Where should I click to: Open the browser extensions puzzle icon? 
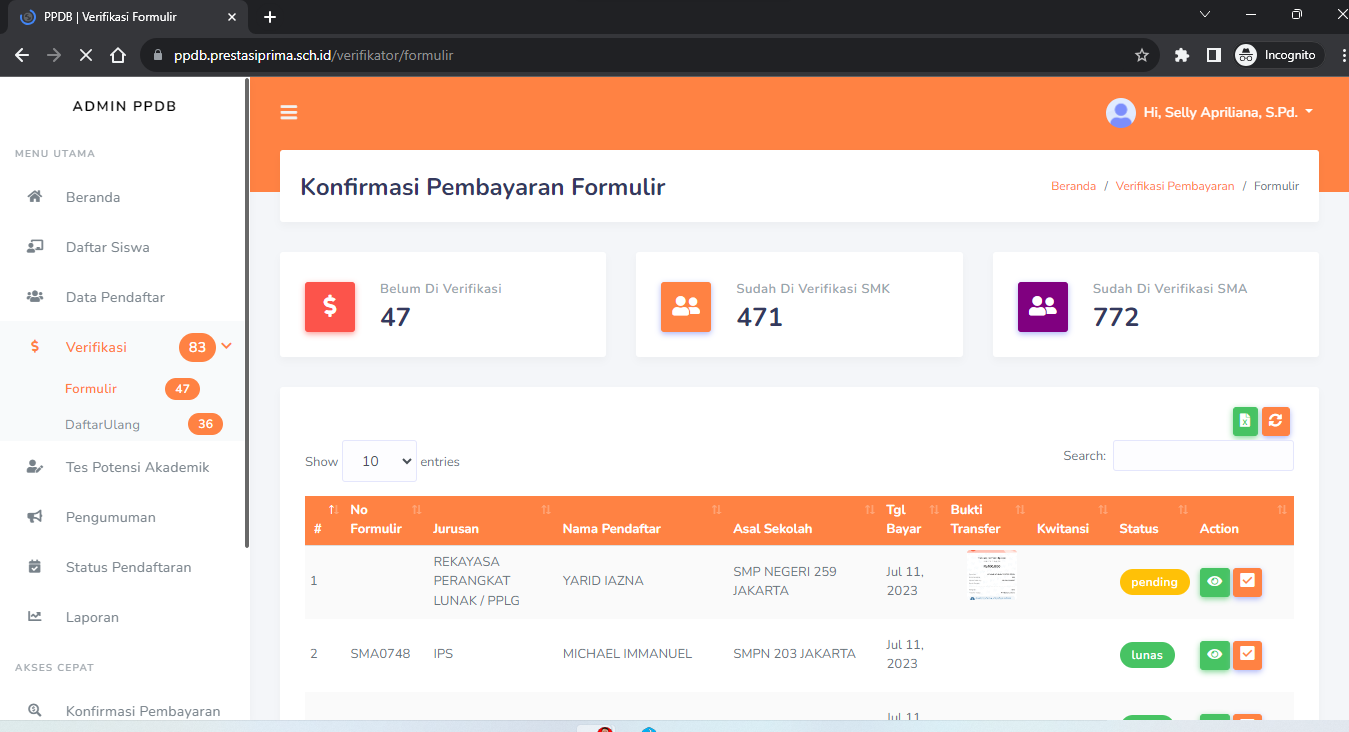(1181, 55)
